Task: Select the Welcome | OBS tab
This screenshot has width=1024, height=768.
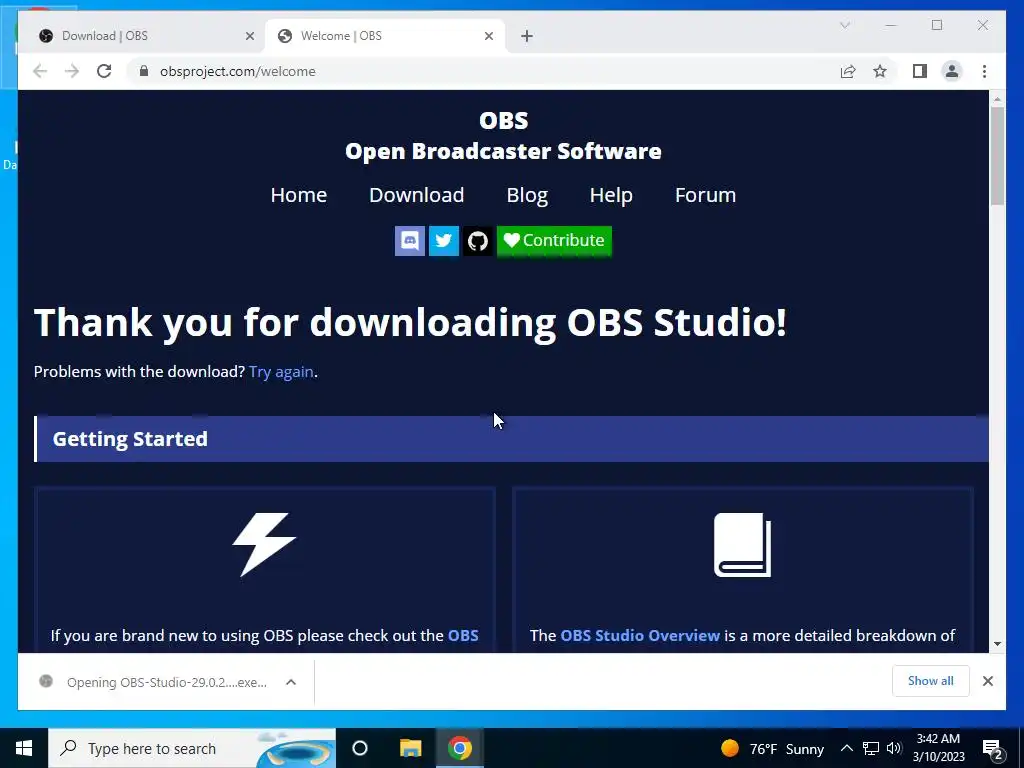Action: 384,36
